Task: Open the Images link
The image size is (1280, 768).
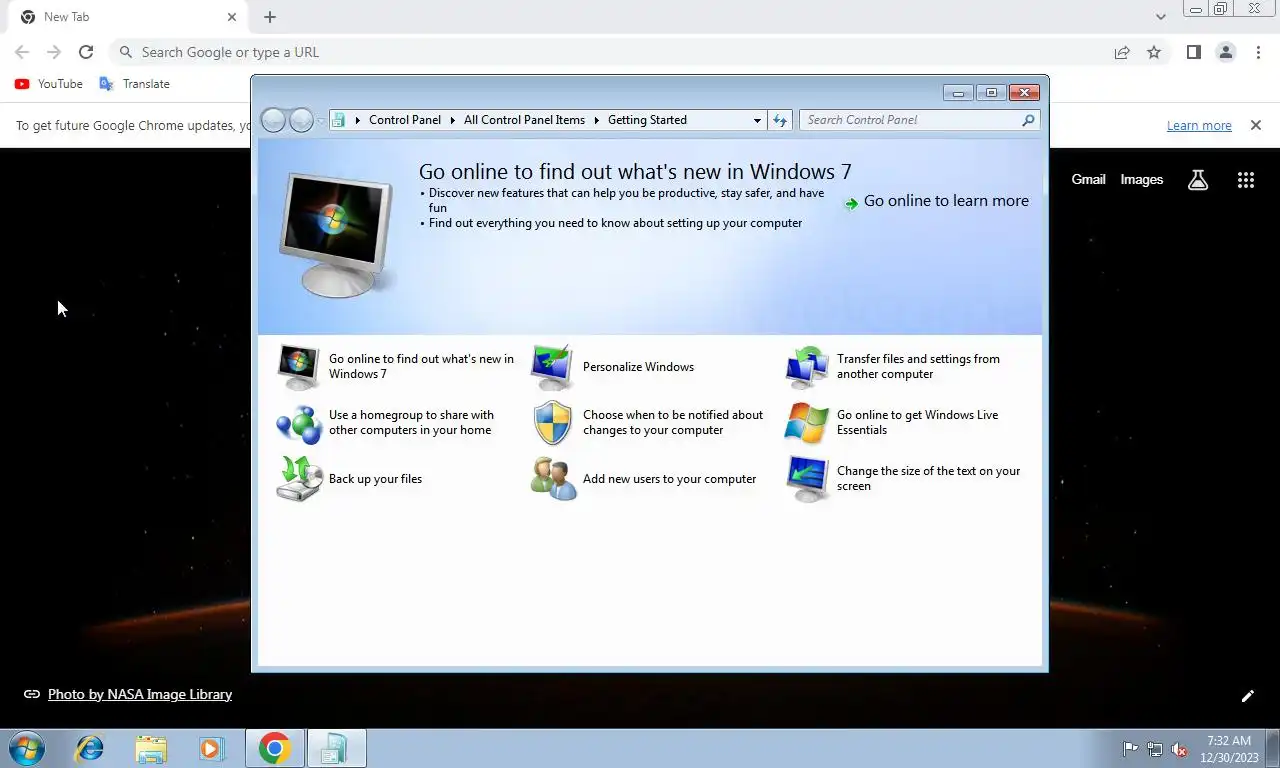Action: tap(1141, 180)
